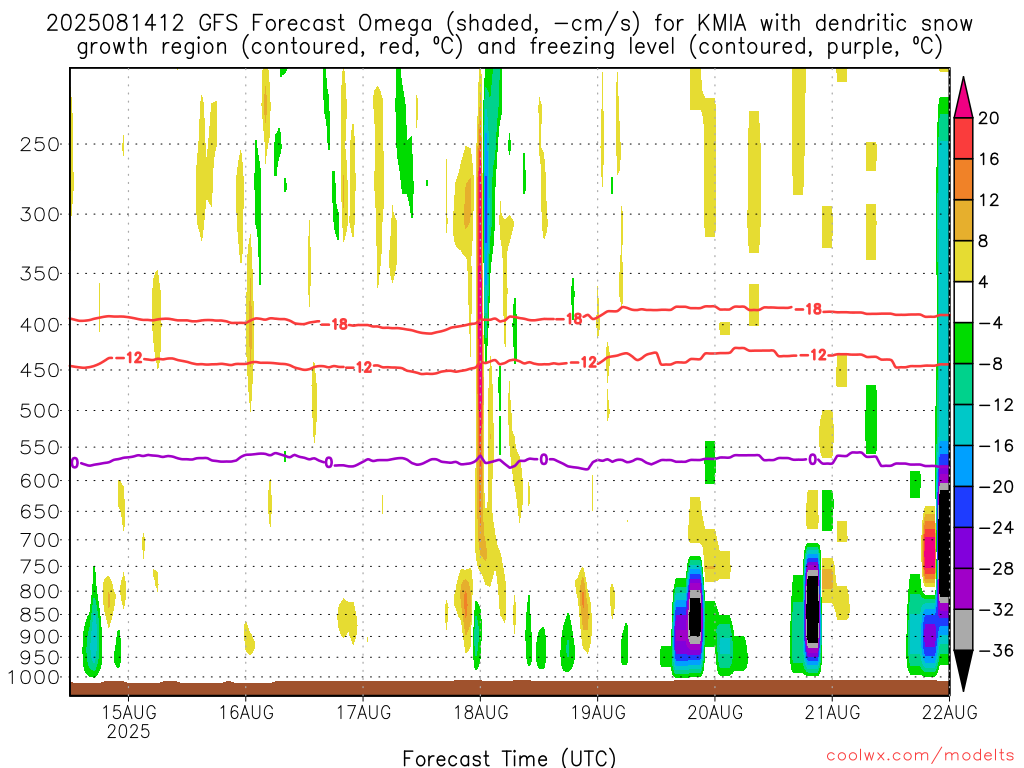Viewport: 1024px width, 768px height.
Task: Click the orange 12-to-16 colorbar swatch
Action: pyautogui.click(x=963, y=180)
